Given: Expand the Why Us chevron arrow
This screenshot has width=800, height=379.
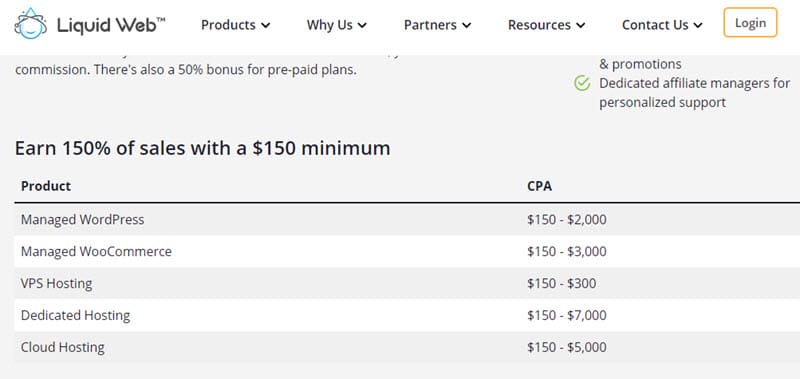Looking at the screenshot, I should [362, 26].
